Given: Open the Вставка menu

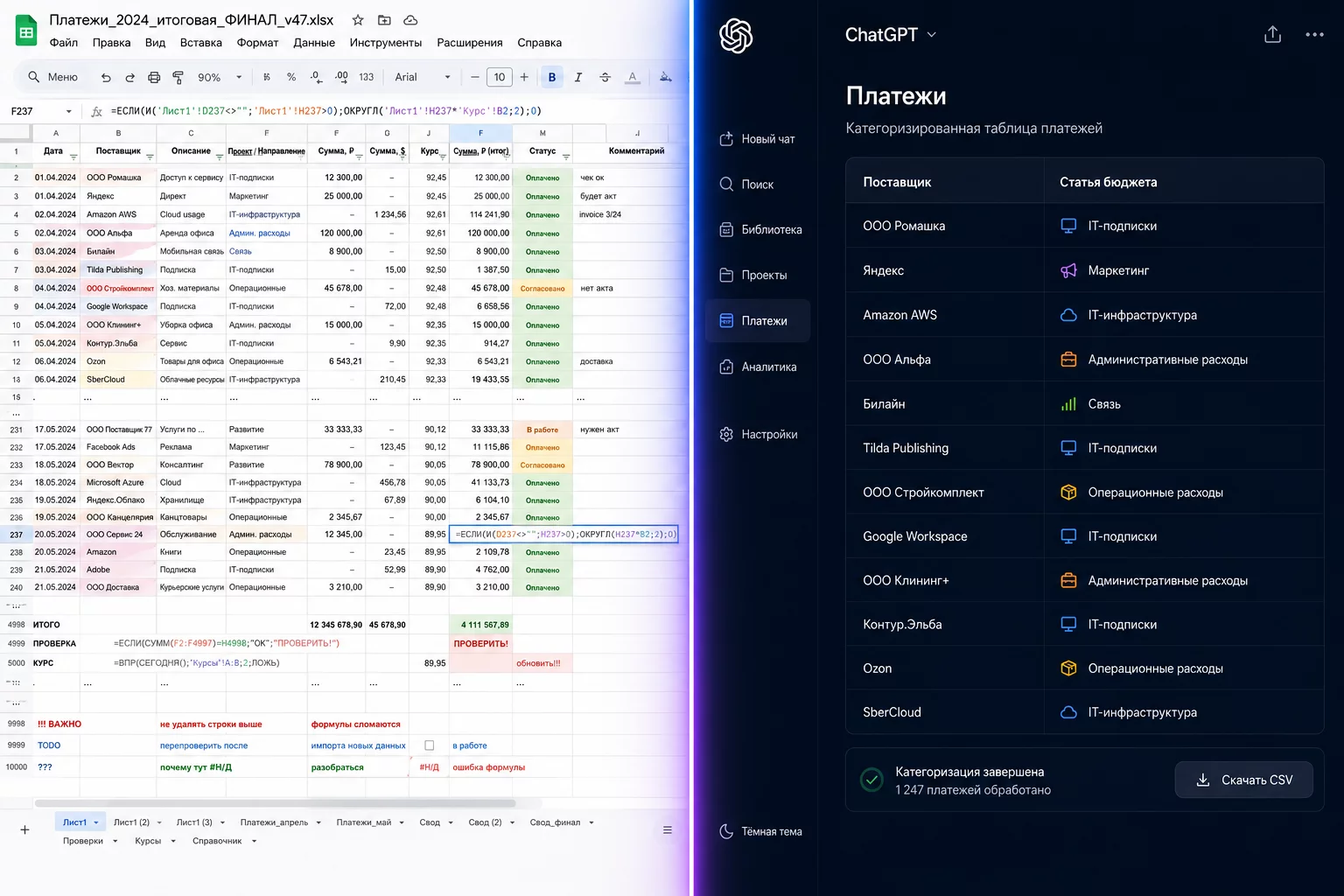Looking at the screenshot, I should click(201, 42).
